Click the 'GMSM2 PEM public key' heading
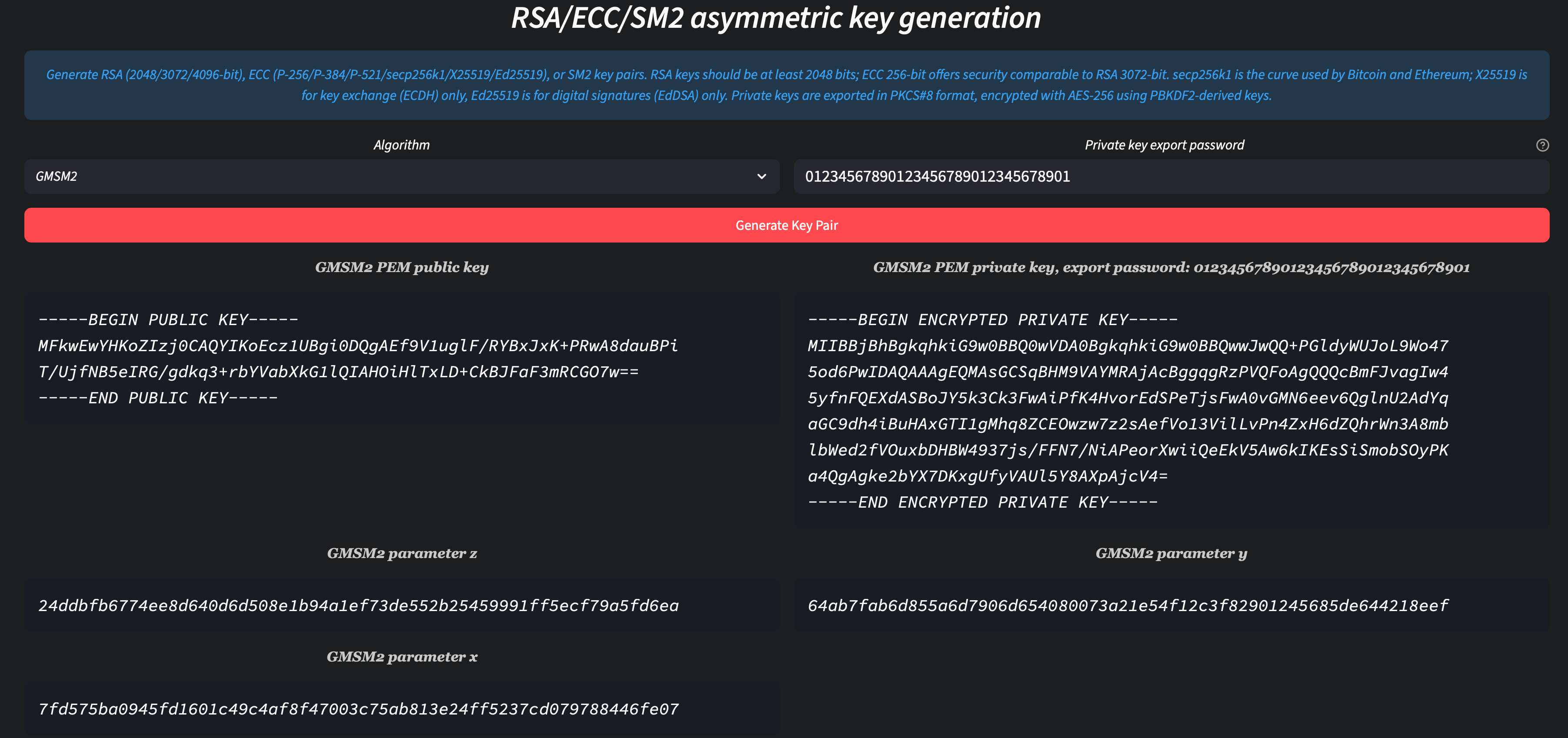Image resolution: width=1568 pixels, height=738 pixels. pyautogui.click(x=402, y=267)
